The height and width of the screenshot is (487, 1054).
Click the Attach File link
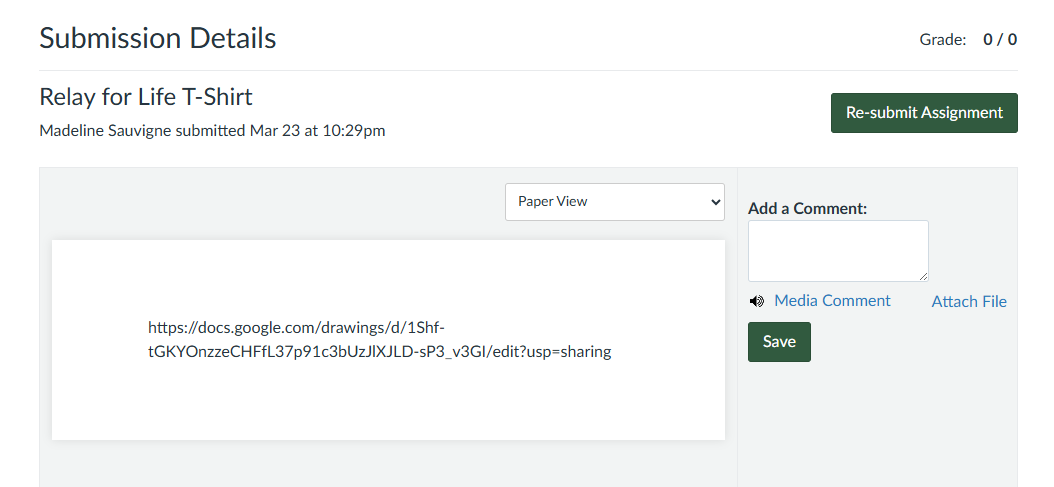[969, 301]
